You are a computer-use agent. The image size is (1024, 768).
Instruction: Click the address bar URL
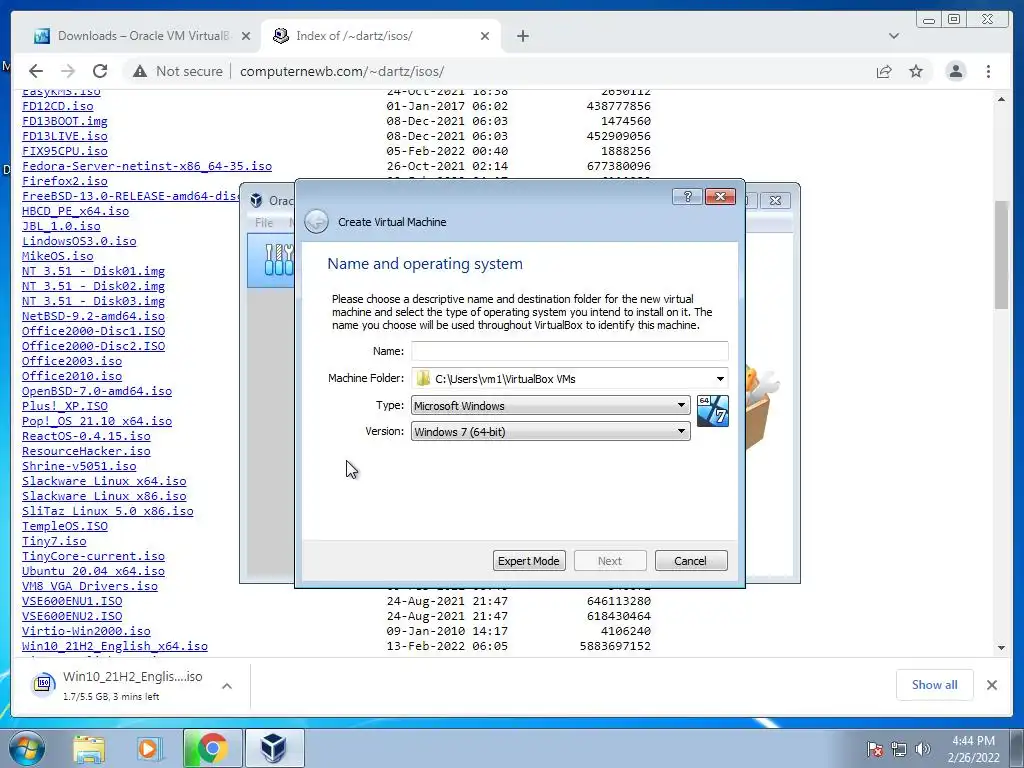click(342, 71)
